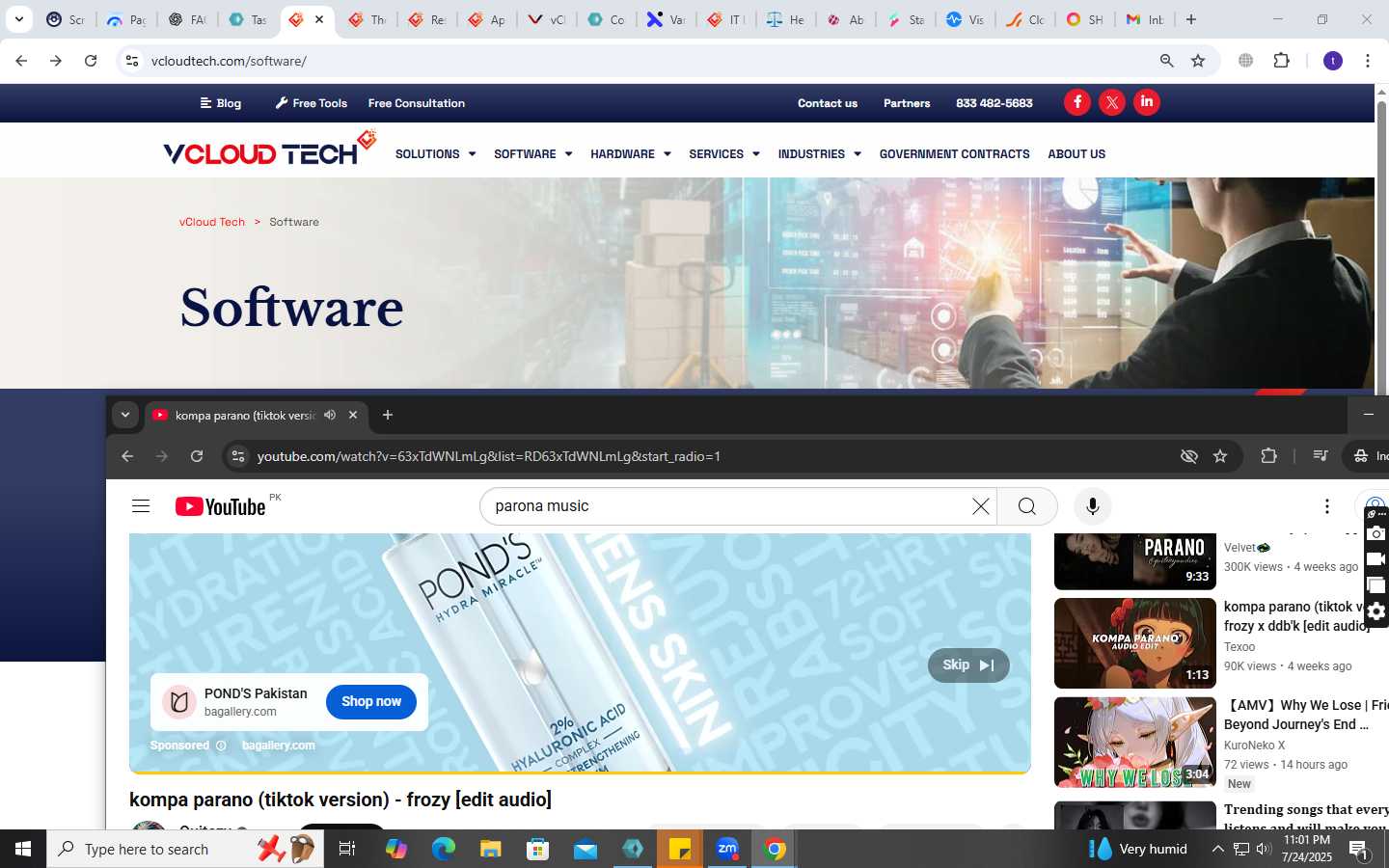Image resolution: width=1389 pixels, height=868 pixels.
Task: Click the yellow ad progress bar
Action: click(580, 772)
